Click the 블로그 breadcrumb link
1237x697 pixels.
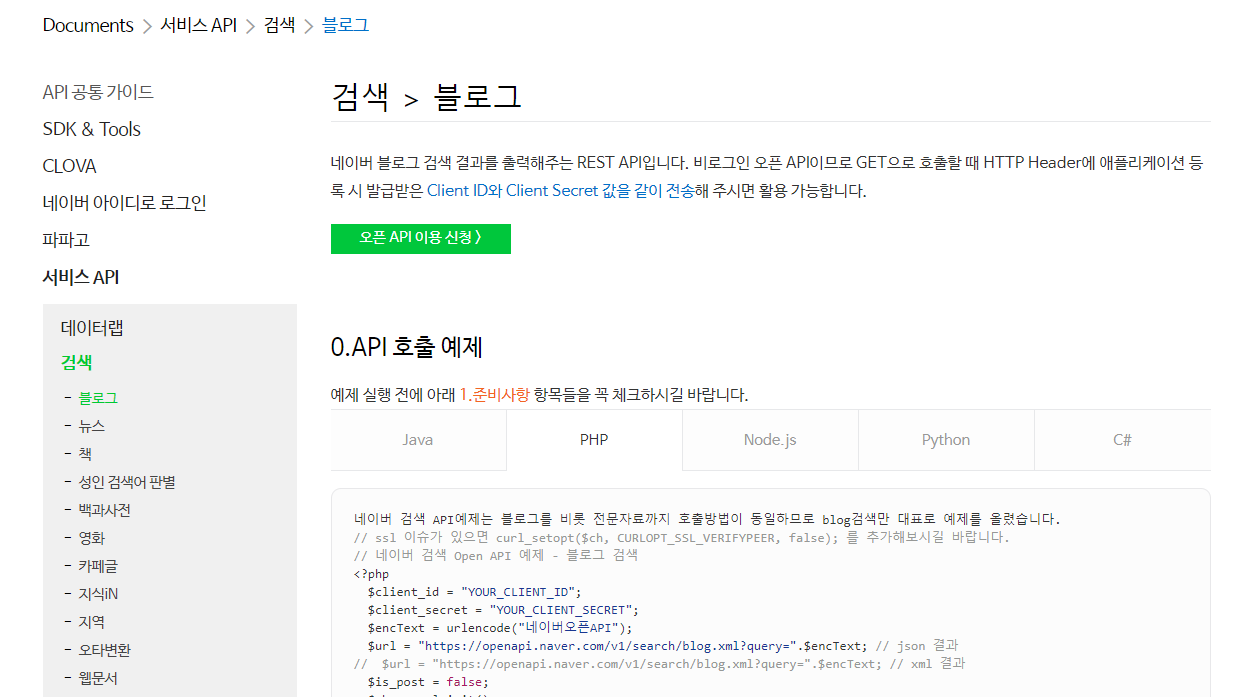click(x=345, y=25)
